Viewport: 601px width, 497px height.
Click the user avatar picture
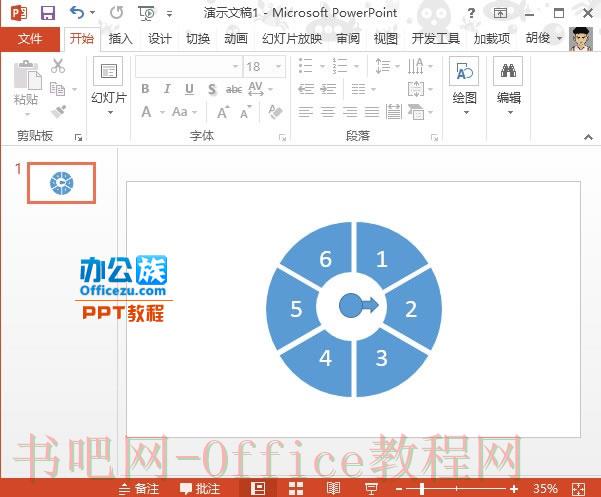click(x=581, y=39)
